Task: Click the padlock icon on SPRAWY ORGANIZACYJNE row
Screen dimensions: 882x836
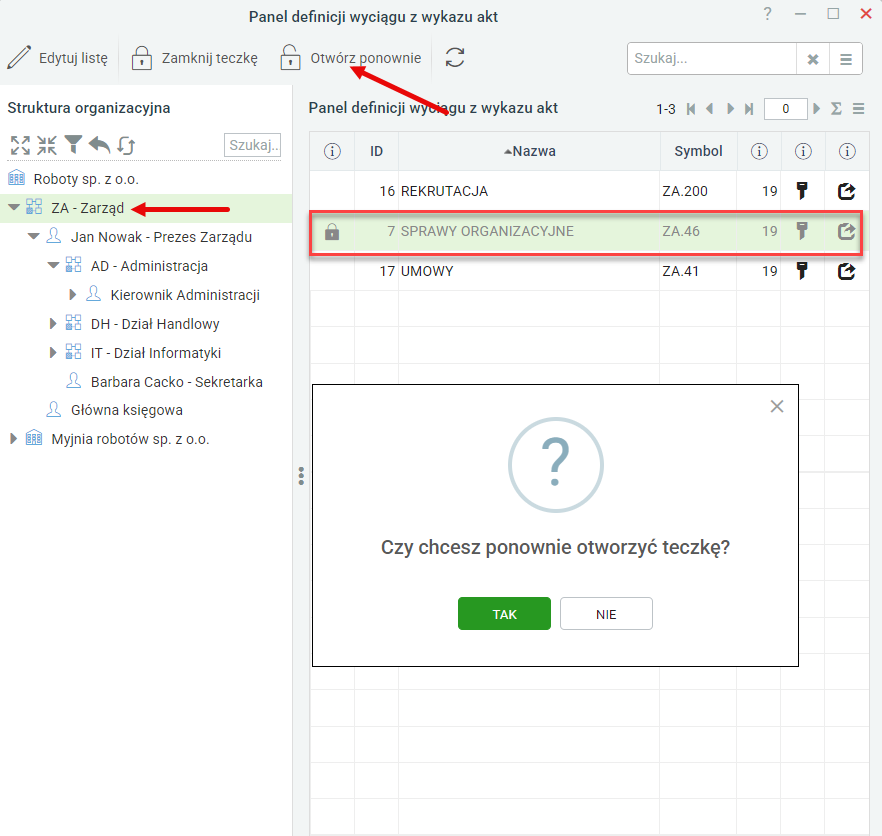Action: [x=332, y=231]
